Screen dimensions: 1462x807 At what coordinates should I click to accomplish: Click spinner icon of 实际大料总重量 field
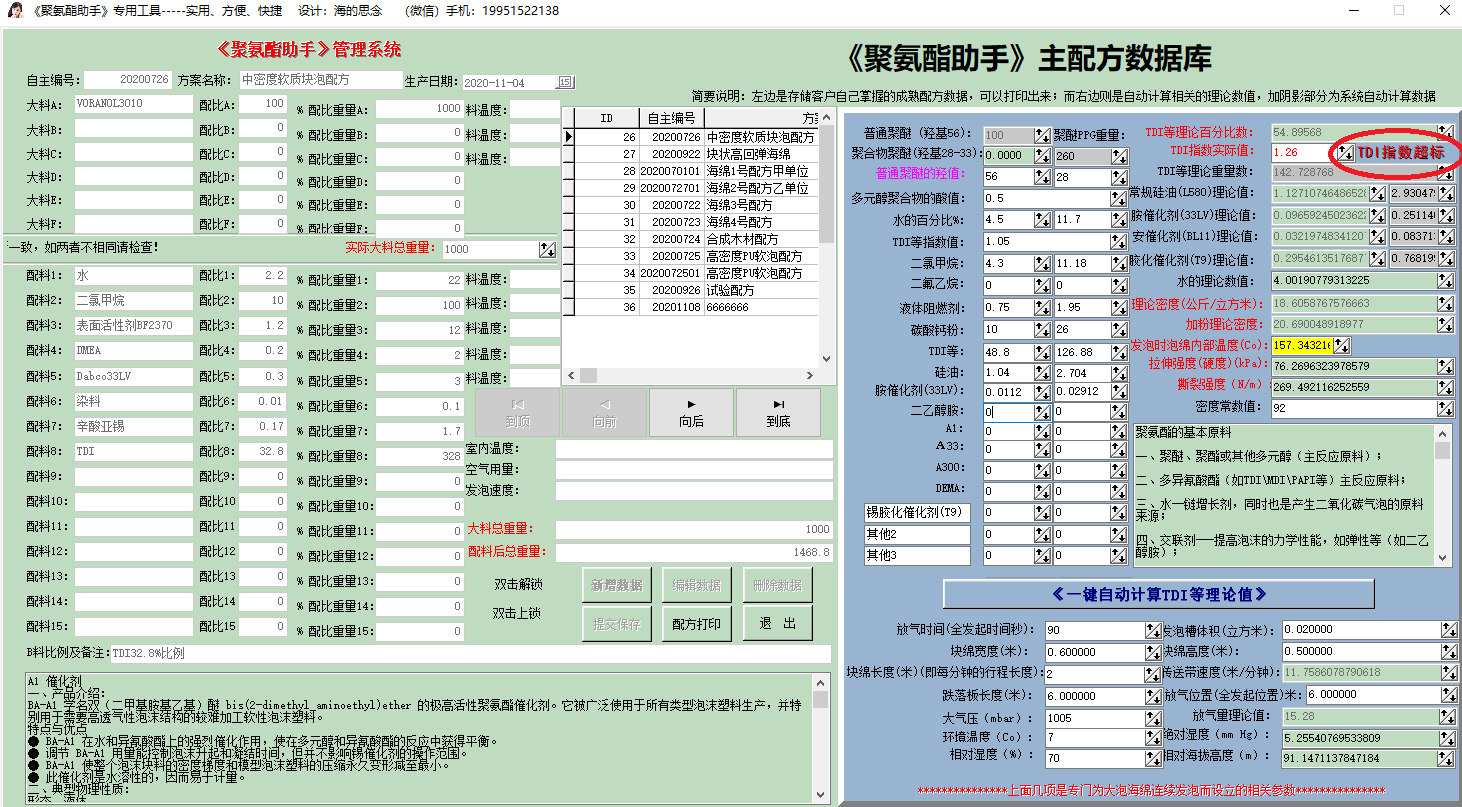547,250
